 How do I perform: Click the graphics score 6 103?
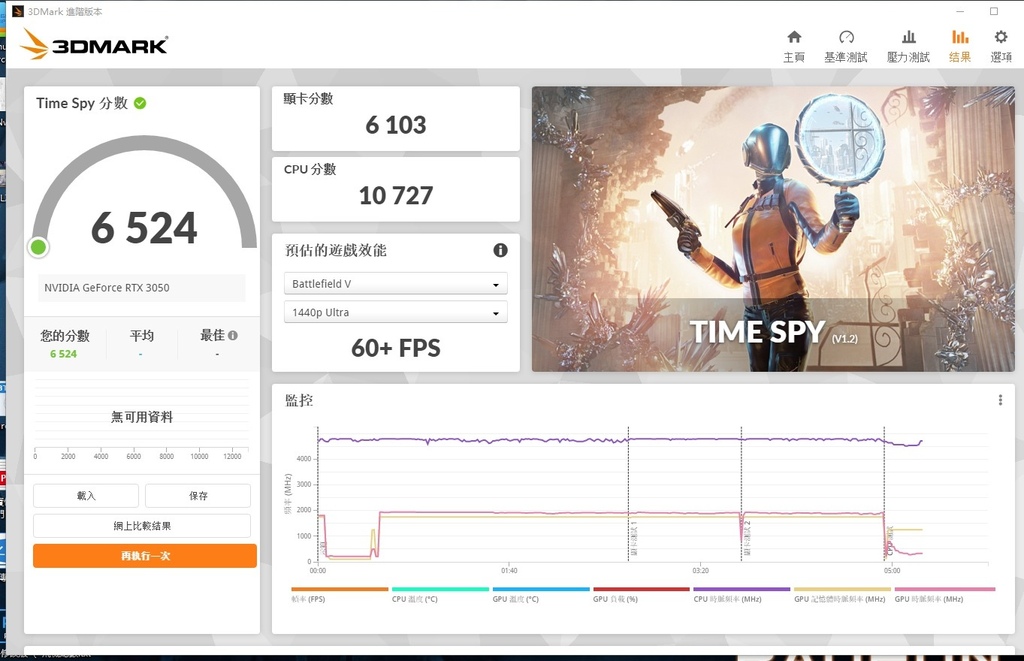396,125
